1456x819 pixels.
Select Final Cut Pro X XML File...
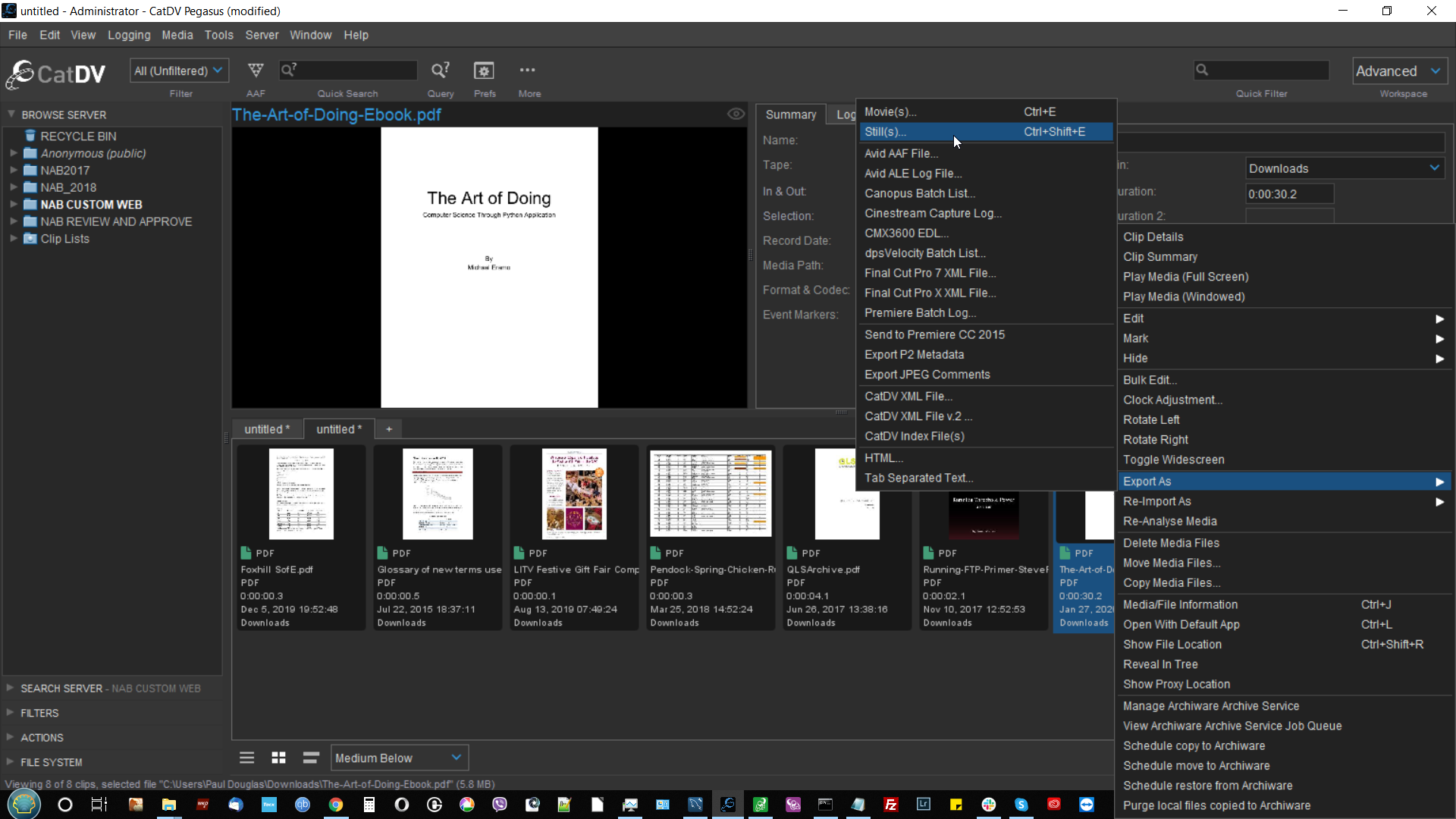click(986, 293)
